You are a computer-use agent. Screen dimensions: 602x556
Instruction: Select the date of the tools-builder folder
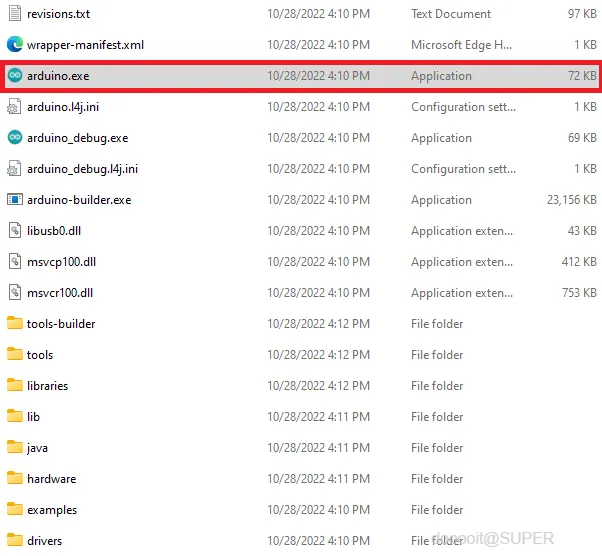click(319, 324)
